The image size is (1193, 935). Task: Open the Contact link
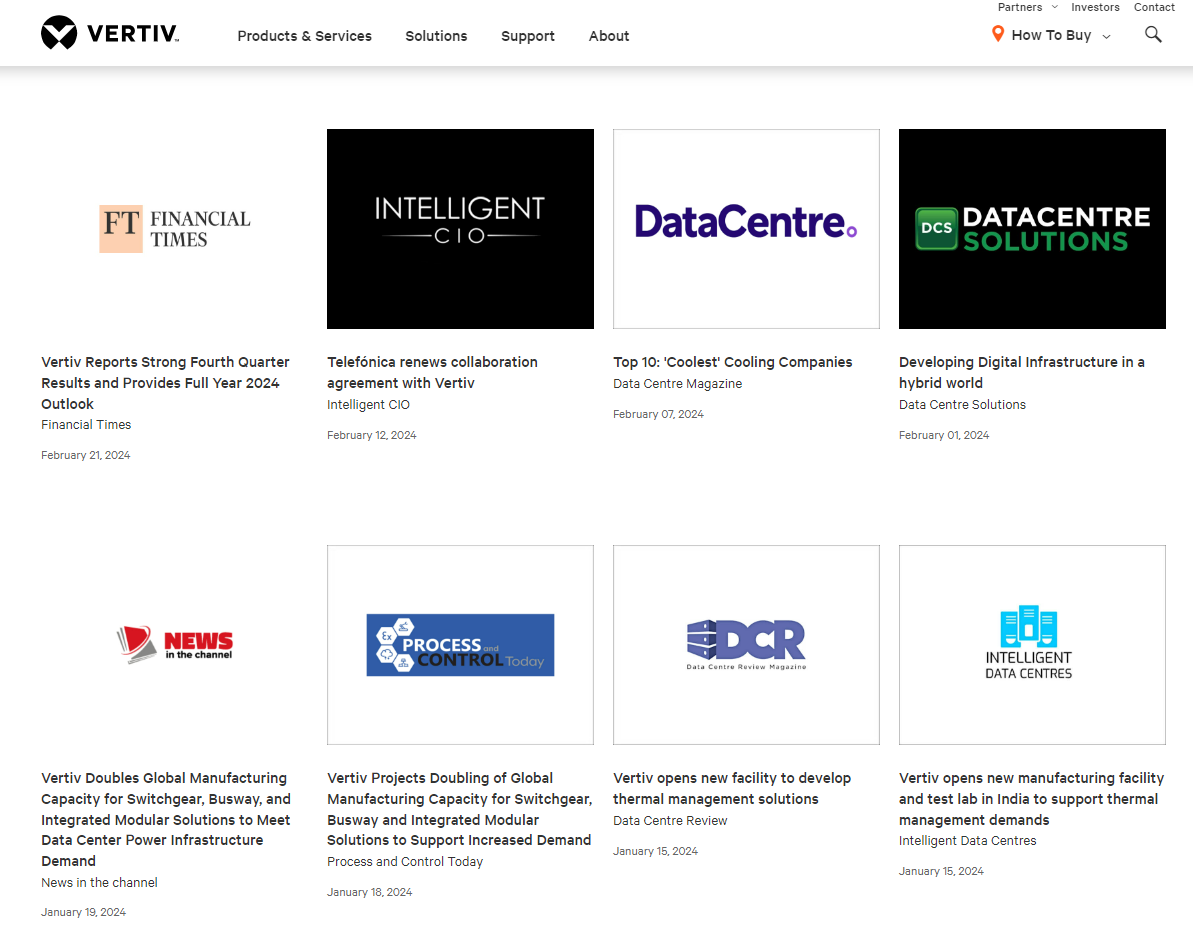(x=1154, y=7)
